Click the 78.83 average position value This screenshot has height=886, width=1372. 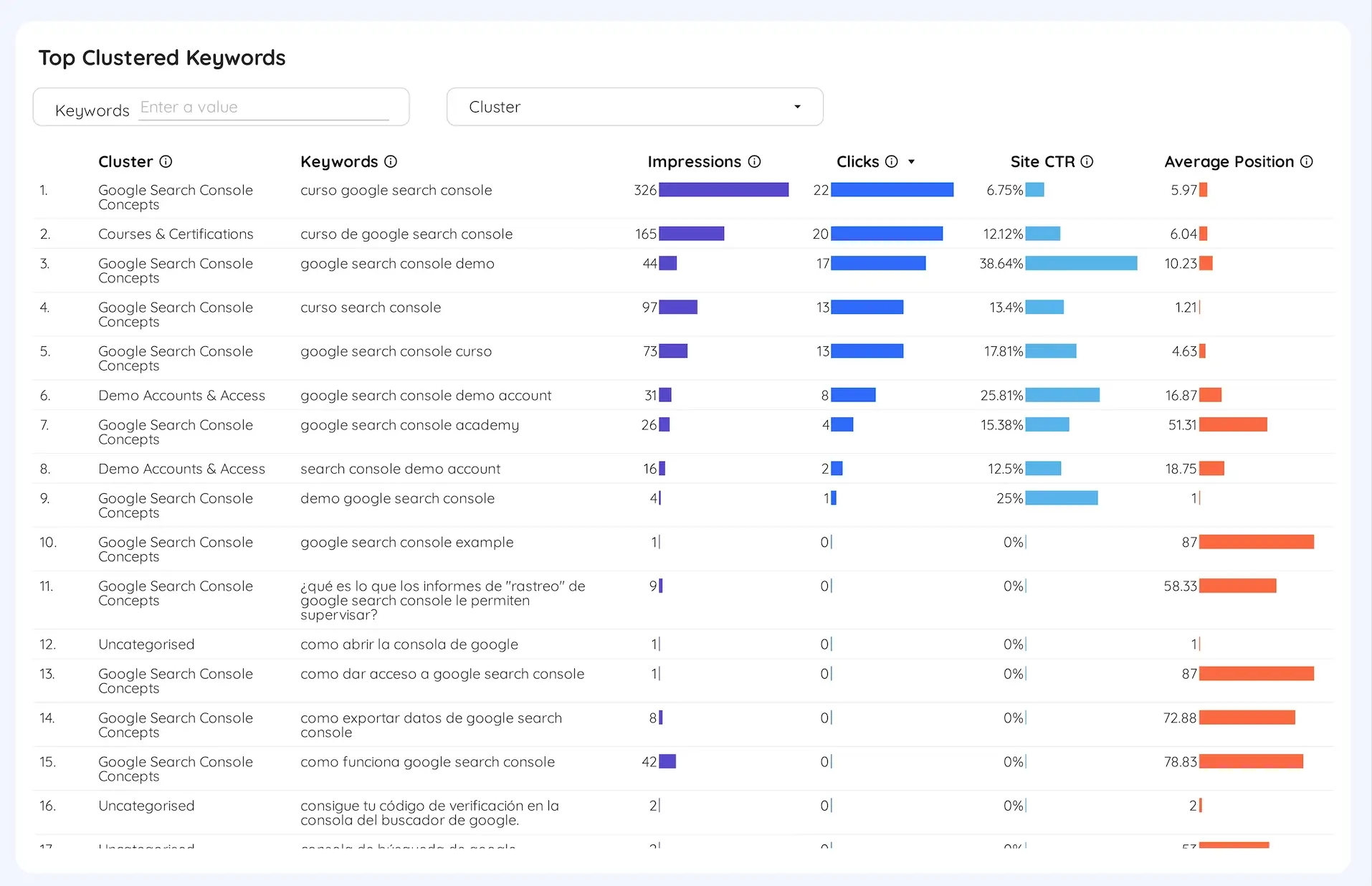coord(1180,762)
